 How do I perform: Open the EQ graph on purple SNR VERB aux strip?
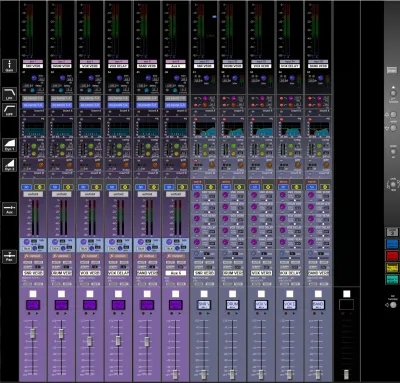33,128
